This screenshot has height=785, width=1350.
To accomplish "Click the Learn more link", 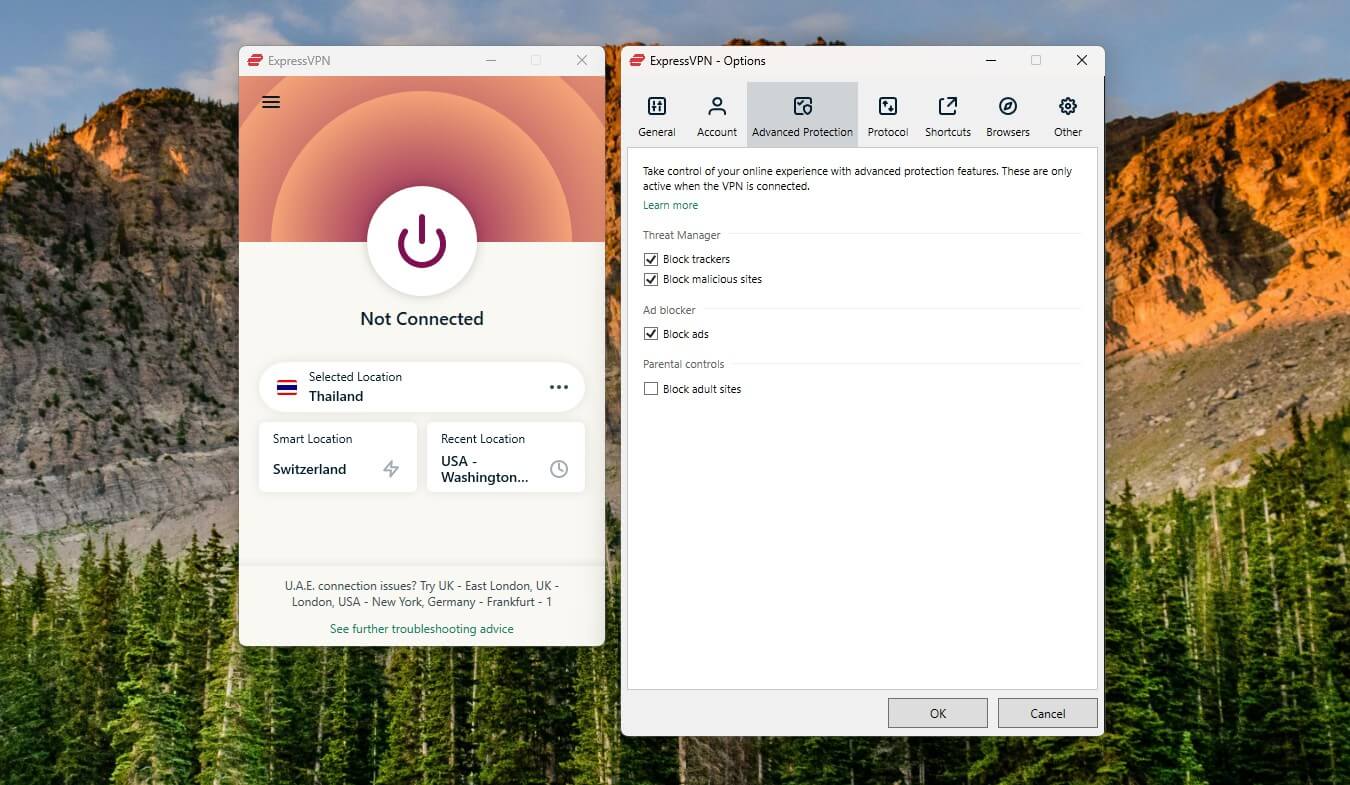I will point(670,205).
